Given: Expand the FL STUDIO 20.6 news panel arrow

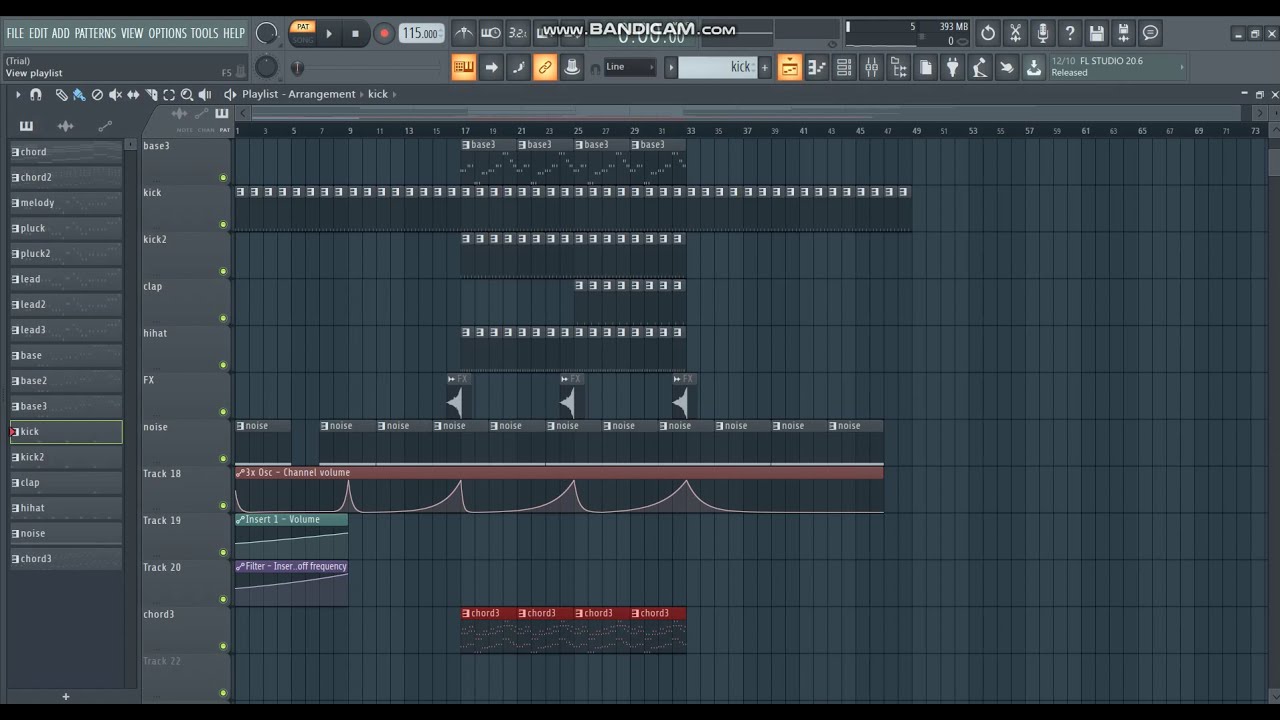Looking at the screenshot, I should (x=1182, y=67).
